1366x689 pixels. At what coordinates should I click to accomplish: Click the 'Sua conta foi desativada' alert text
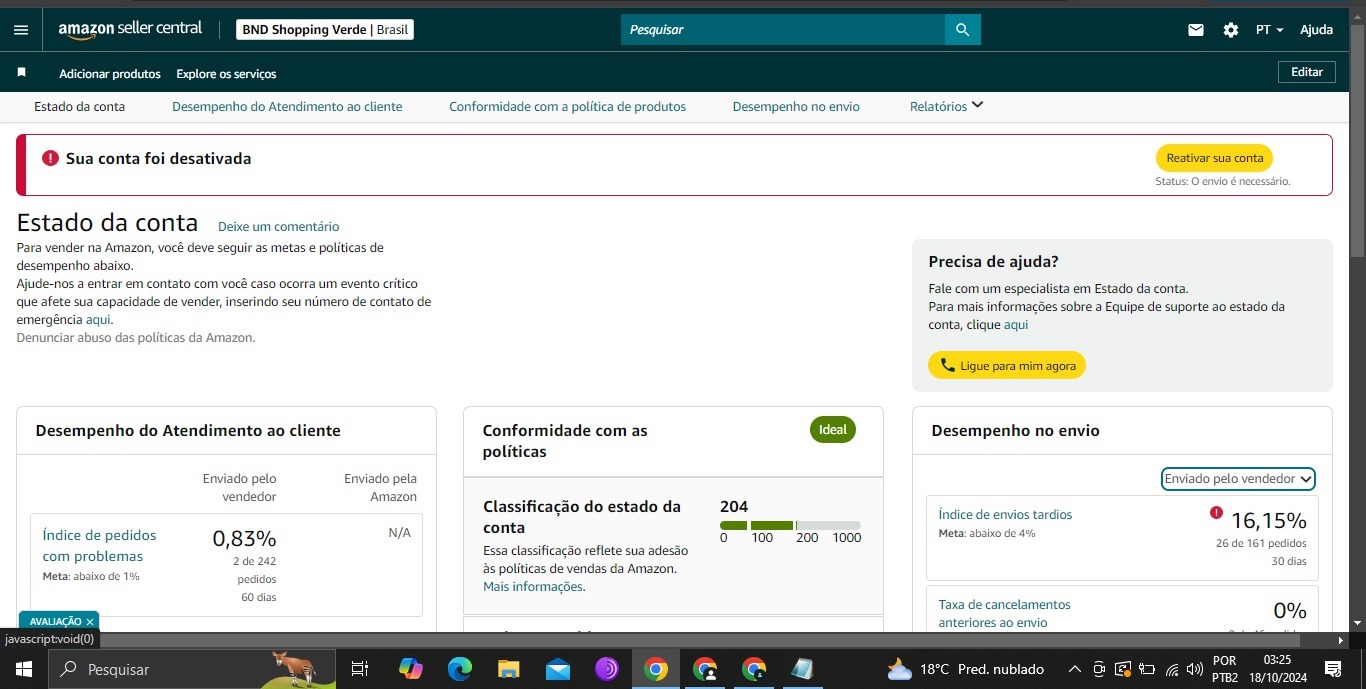point(159,158)
